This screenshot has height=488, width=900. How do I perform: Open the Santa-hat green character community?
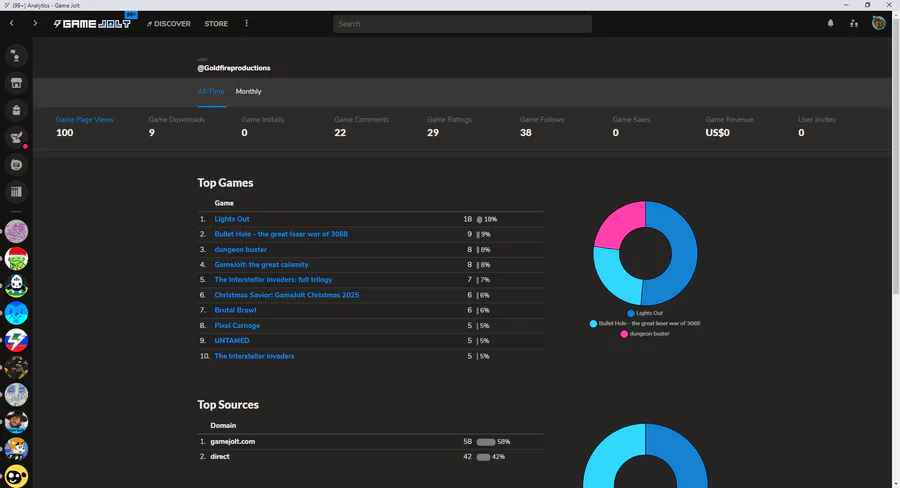pyautogui.click(x=16, y=258)
